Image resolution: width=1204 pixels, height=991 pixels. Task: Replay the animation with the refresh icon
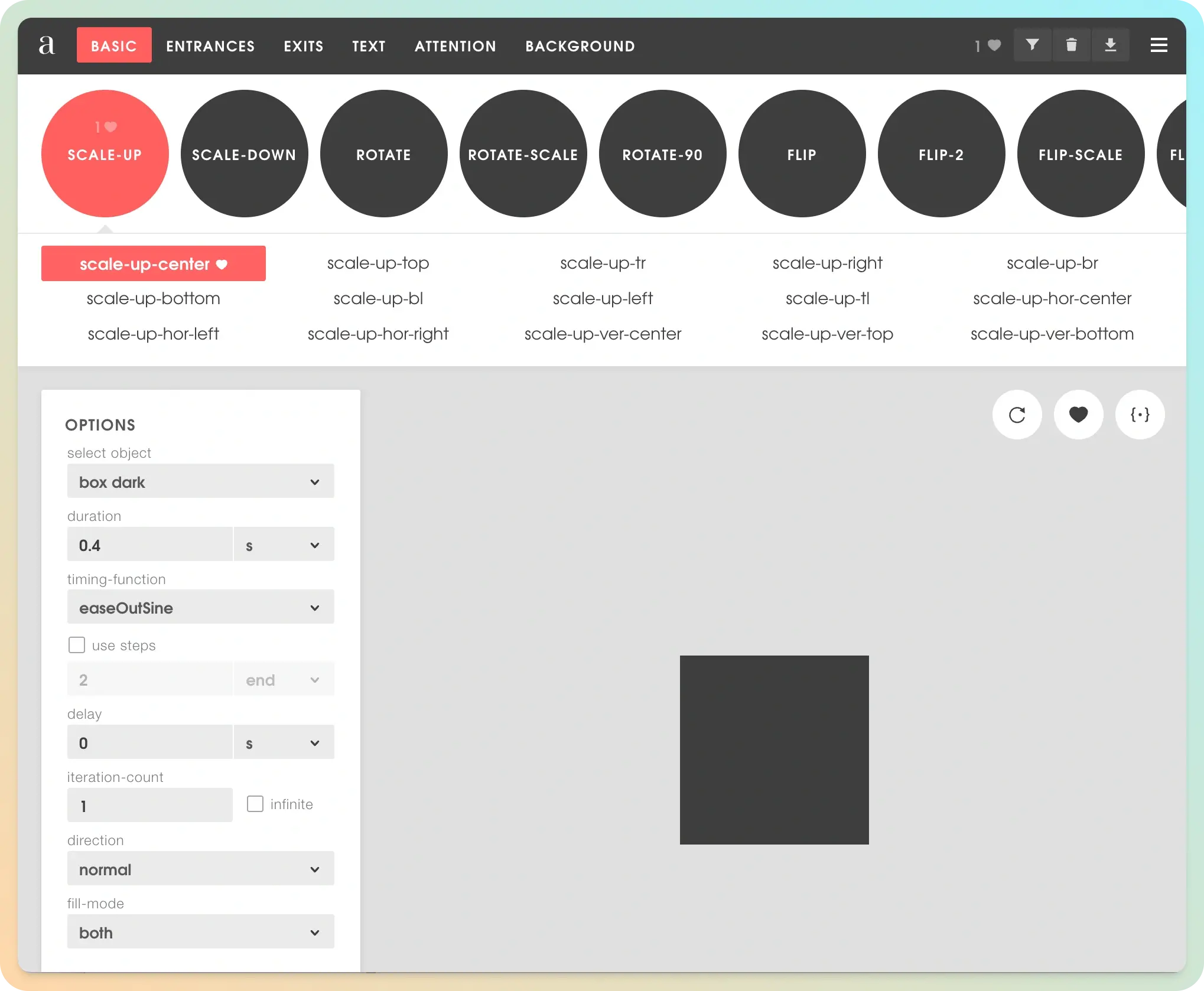coord(1017,415)
